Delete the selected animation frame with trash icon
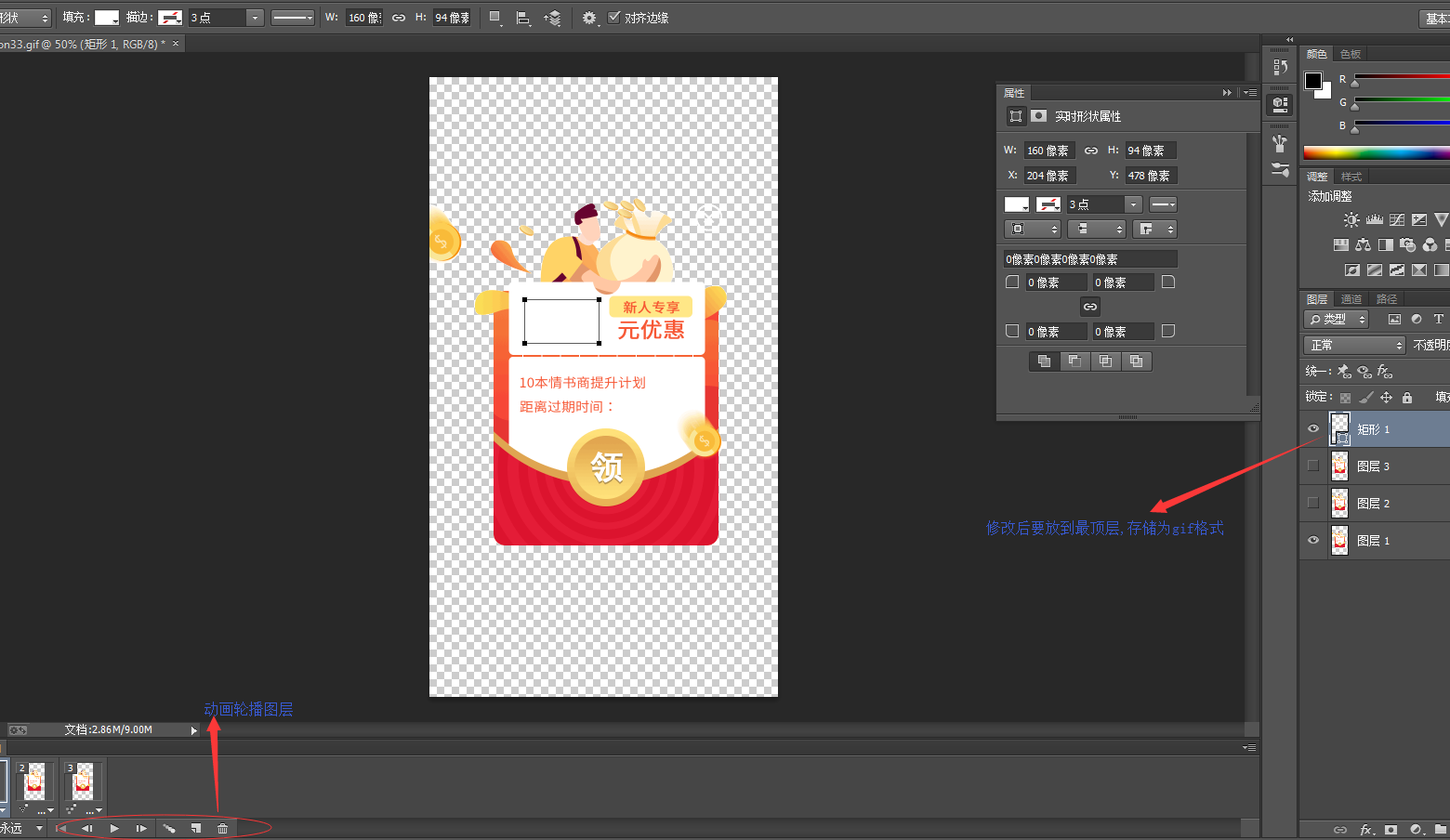 [223, 828]
